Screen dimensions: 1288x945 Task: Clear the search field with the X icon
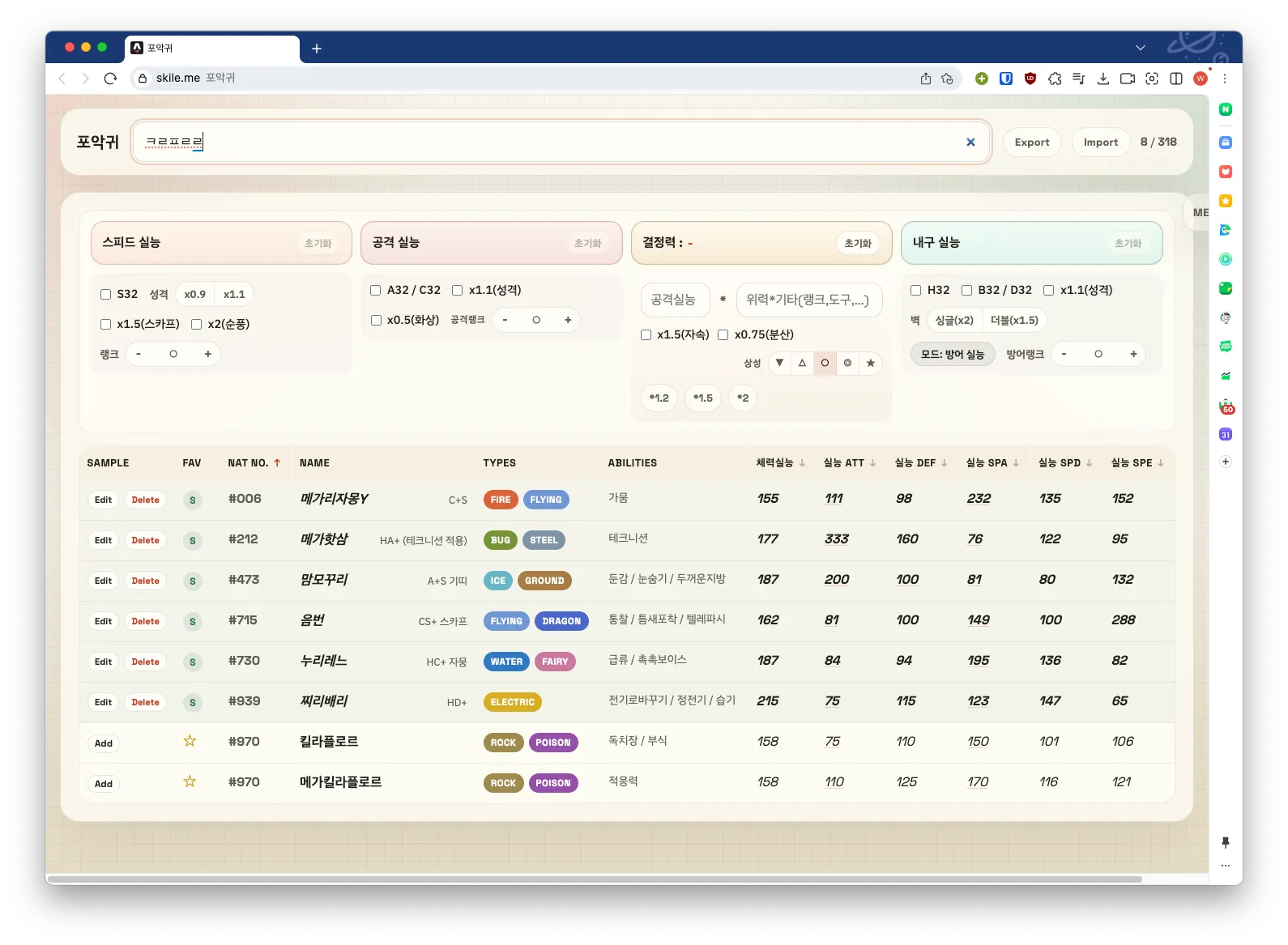pos(970,143)
